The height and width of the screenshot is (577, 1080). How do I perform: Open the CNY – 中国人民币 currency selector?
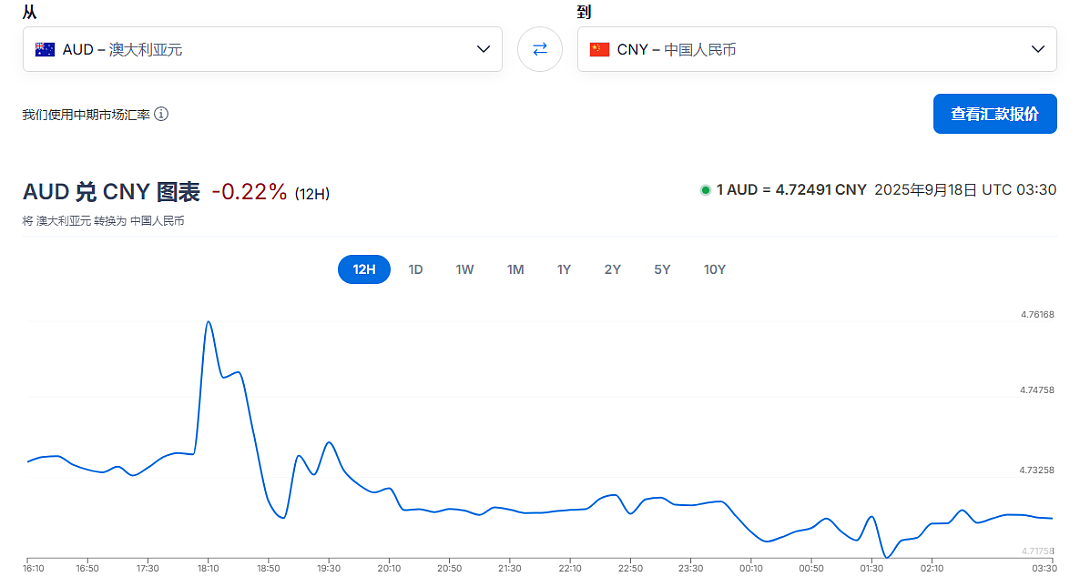click(x=817, y=49)
